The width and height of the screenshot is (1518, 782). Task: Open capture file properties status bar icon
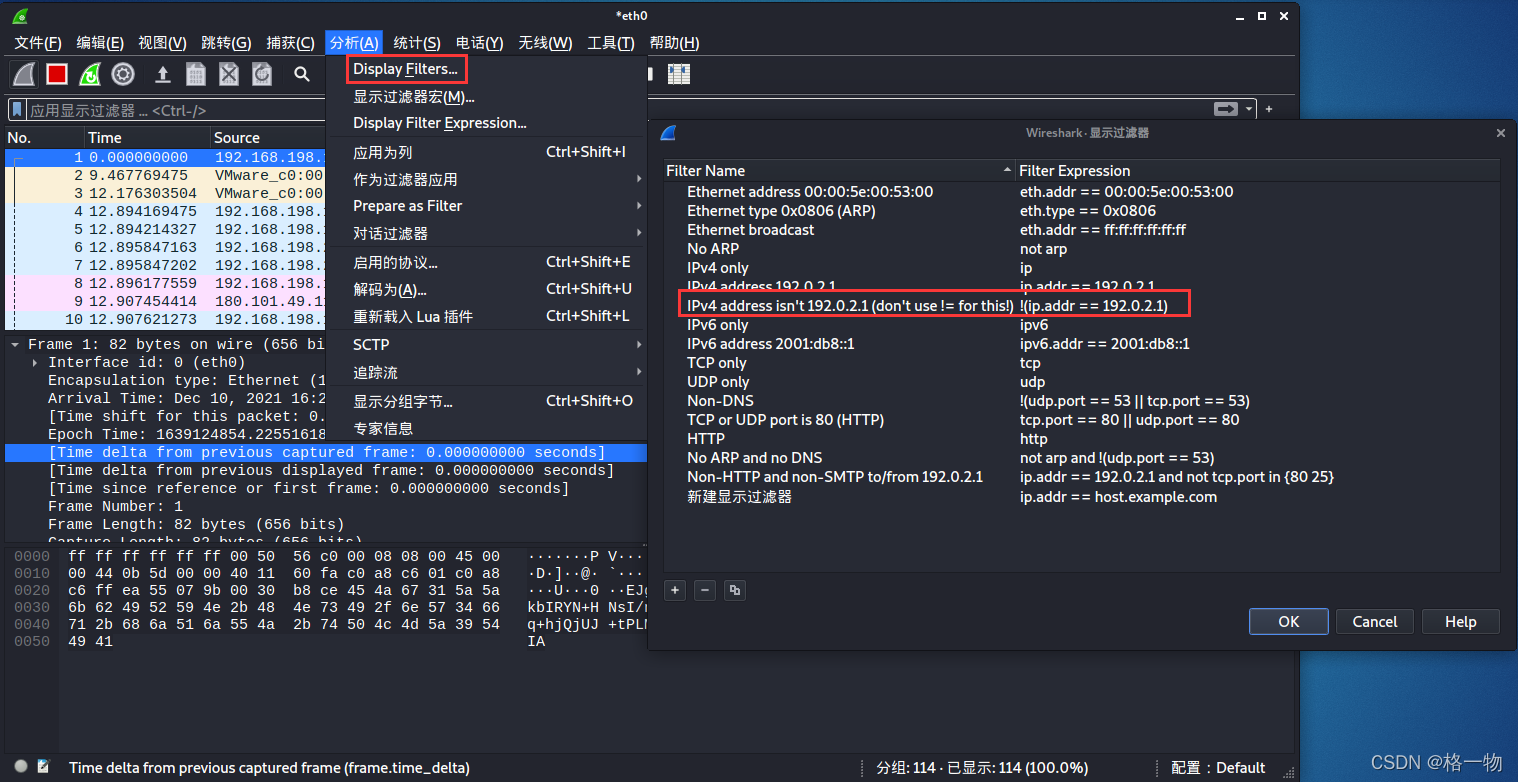44,767
